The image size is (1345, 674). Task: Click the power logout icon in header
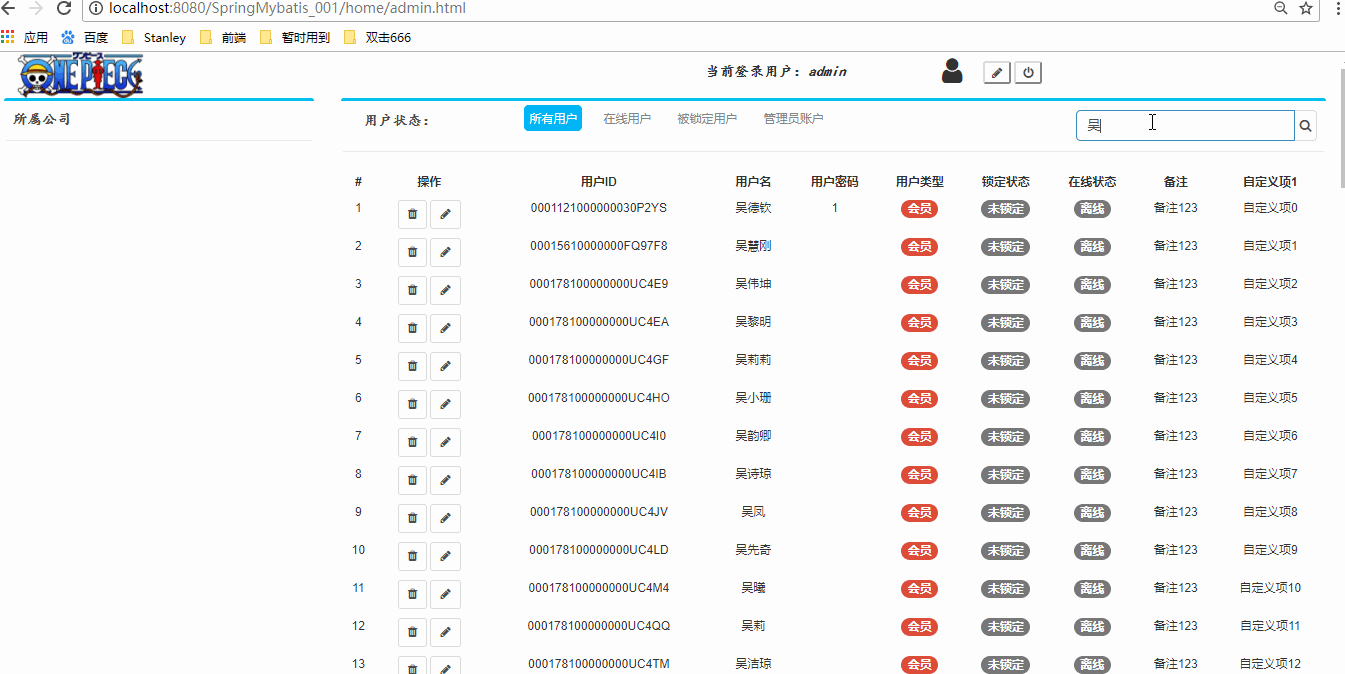point(1028,73)
